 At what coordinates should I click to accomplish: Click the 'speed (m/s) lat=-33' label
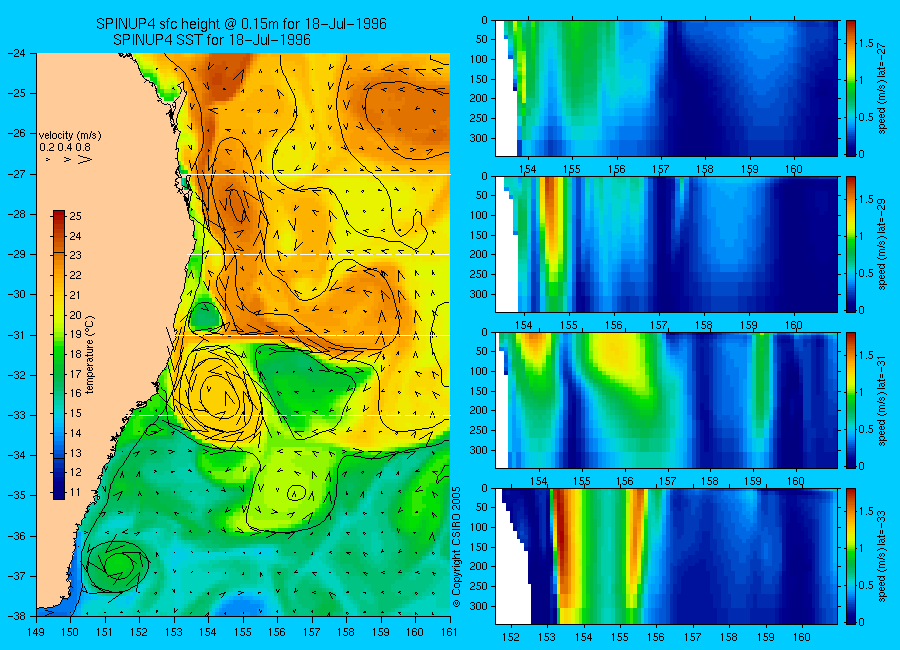[x=883, y=556]
